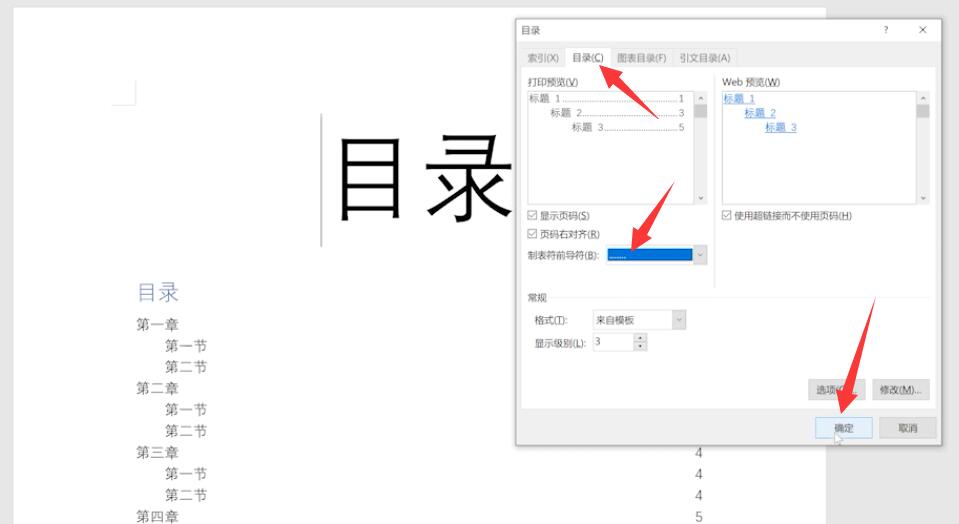Select the 目录(C) tab
Viewport: 959px width, 524px height.
coord(588,57)
